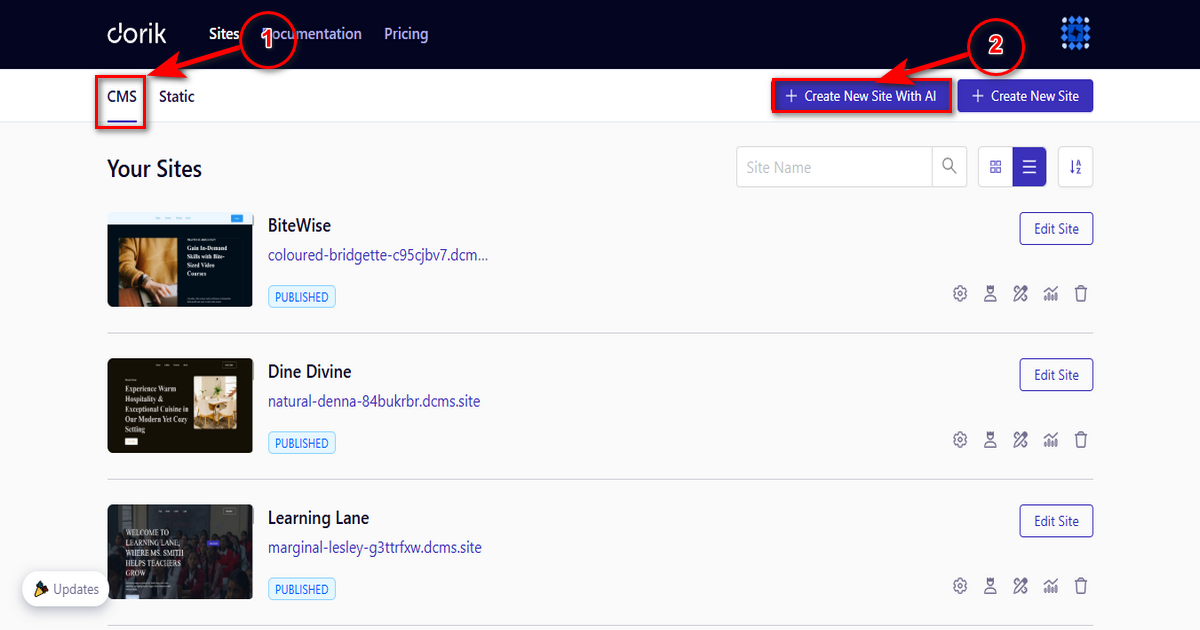Delete Dine Divine with trash icon
Viewport: 1200px width, 630px height.
pyautogui.click(x=1080, y=440)
